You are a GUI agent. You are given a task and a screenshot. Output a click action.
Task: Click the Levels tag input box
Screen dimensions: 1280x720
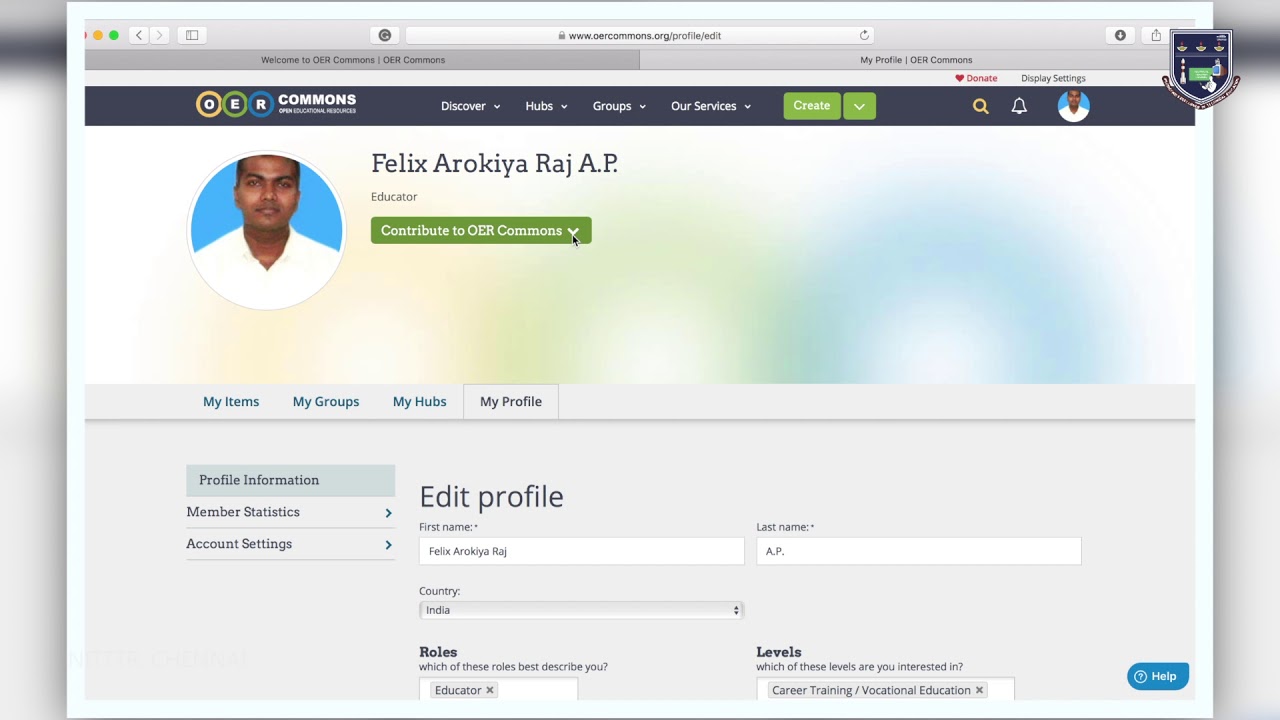(x=885, y=690)
